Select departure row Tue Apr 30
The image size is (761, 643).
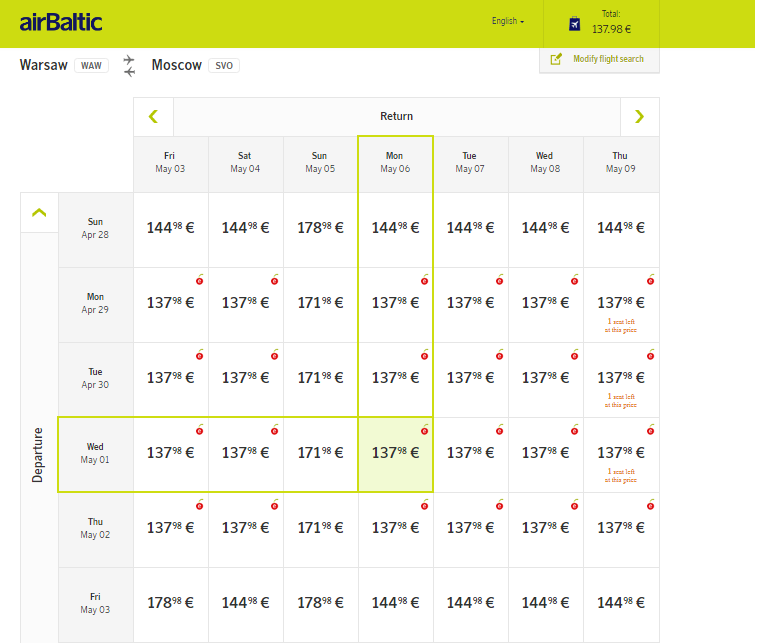96,379
